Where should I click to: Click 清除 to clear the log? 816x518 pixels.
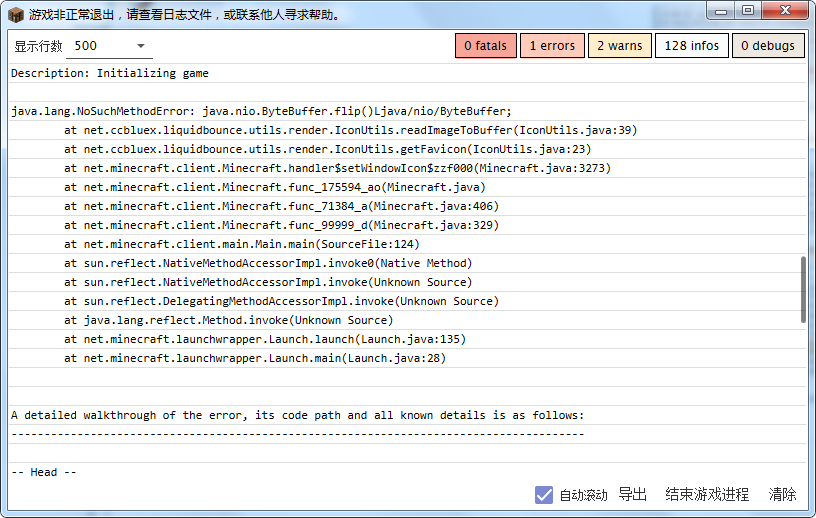coord(782,494)
